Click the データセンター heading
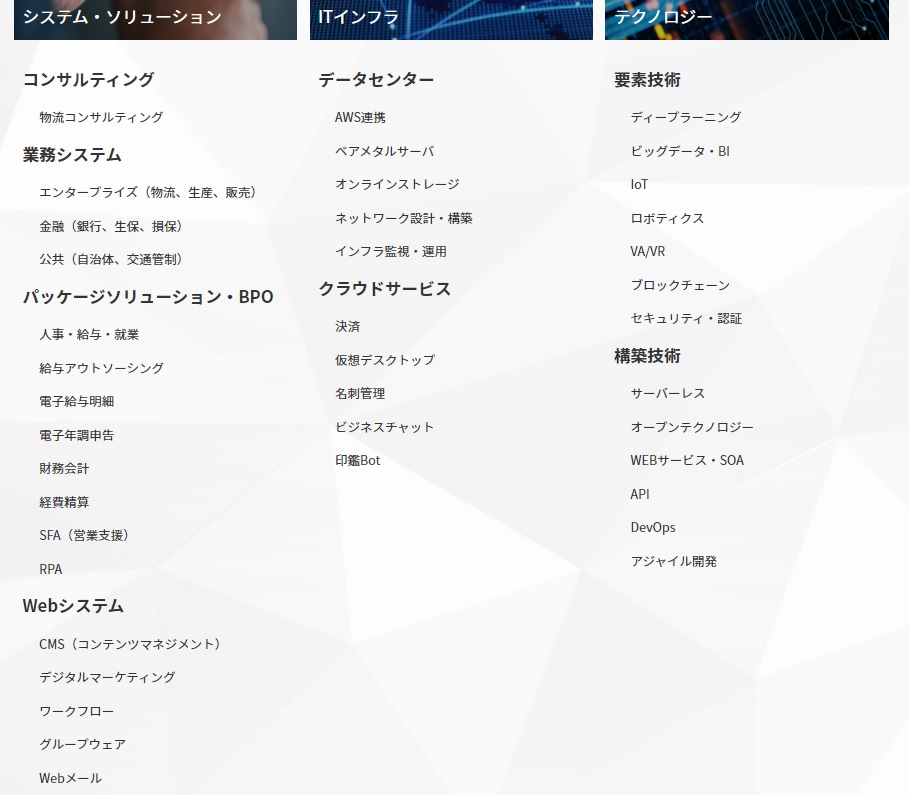 coord(376,79)
